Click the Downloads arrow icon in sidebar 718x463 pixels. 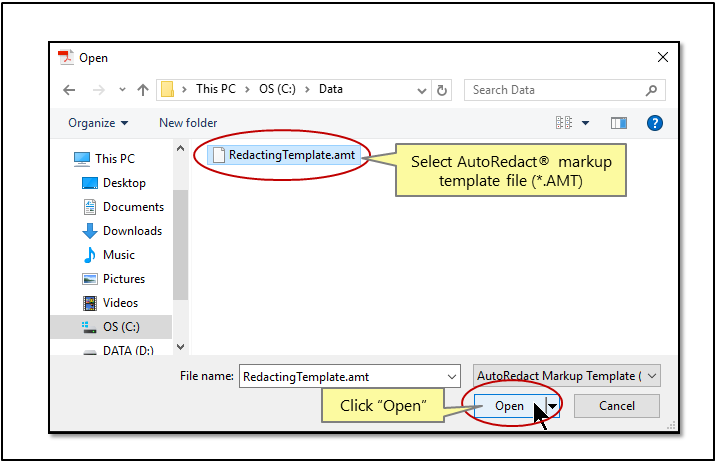pos(90,231)
